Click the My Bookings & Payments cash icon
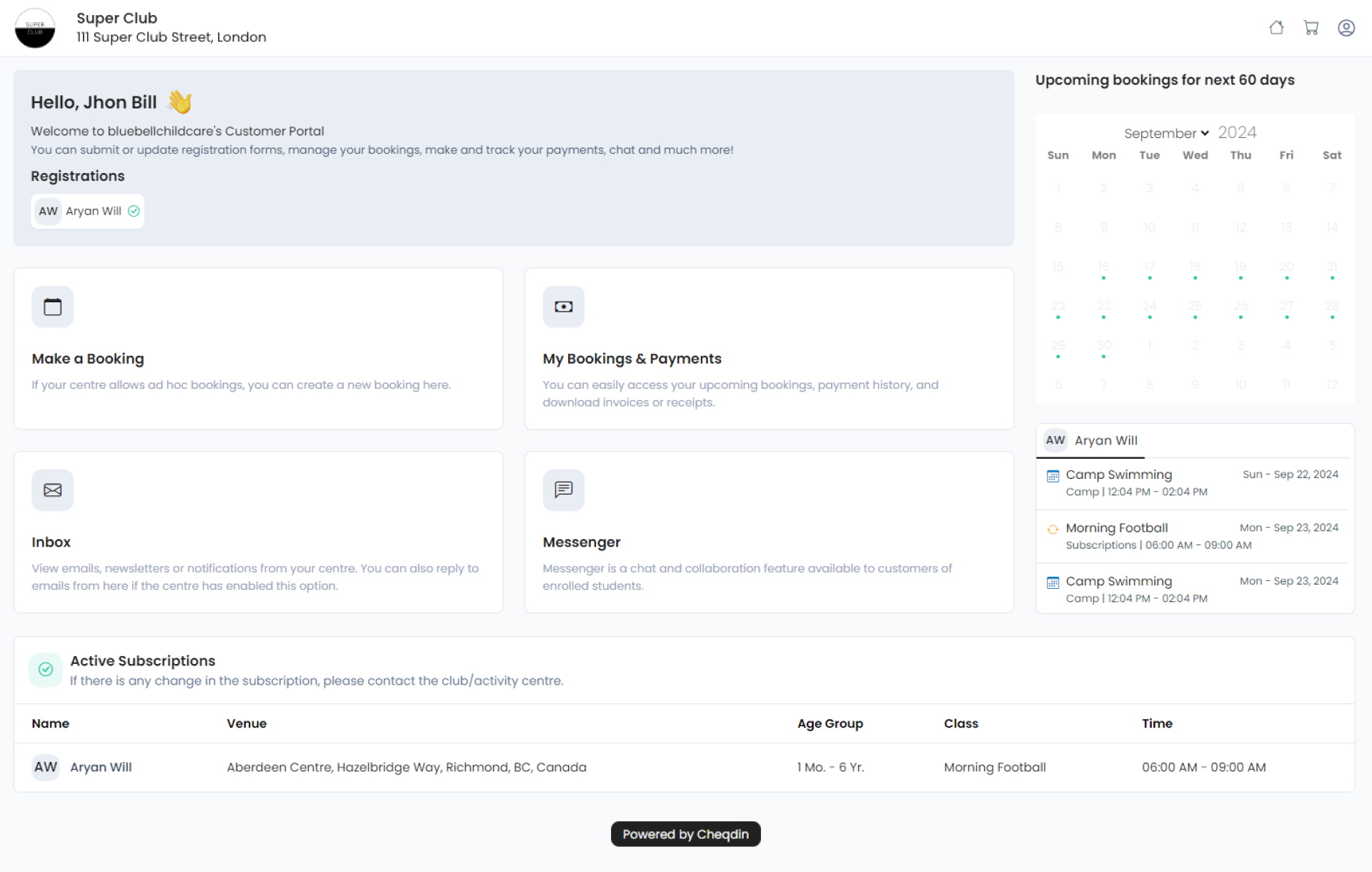1372x872 pixels. point(563,307)
